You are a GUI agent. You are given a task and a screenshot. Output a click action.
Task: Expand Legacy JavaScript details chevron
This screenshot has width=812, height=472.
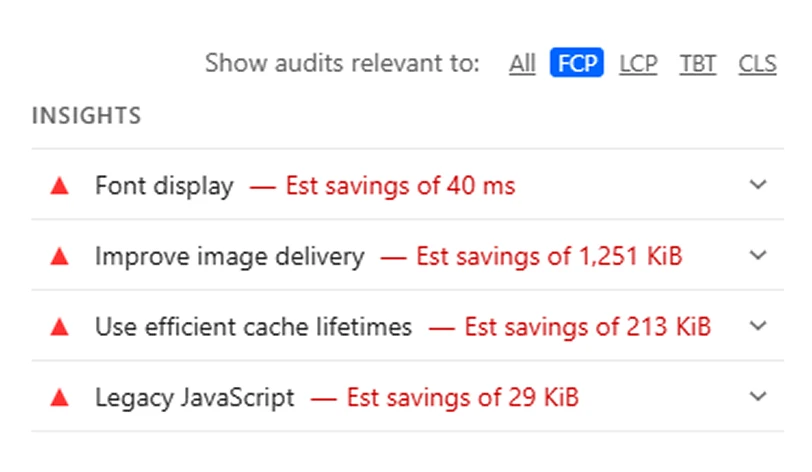click(x=758, y=397)
